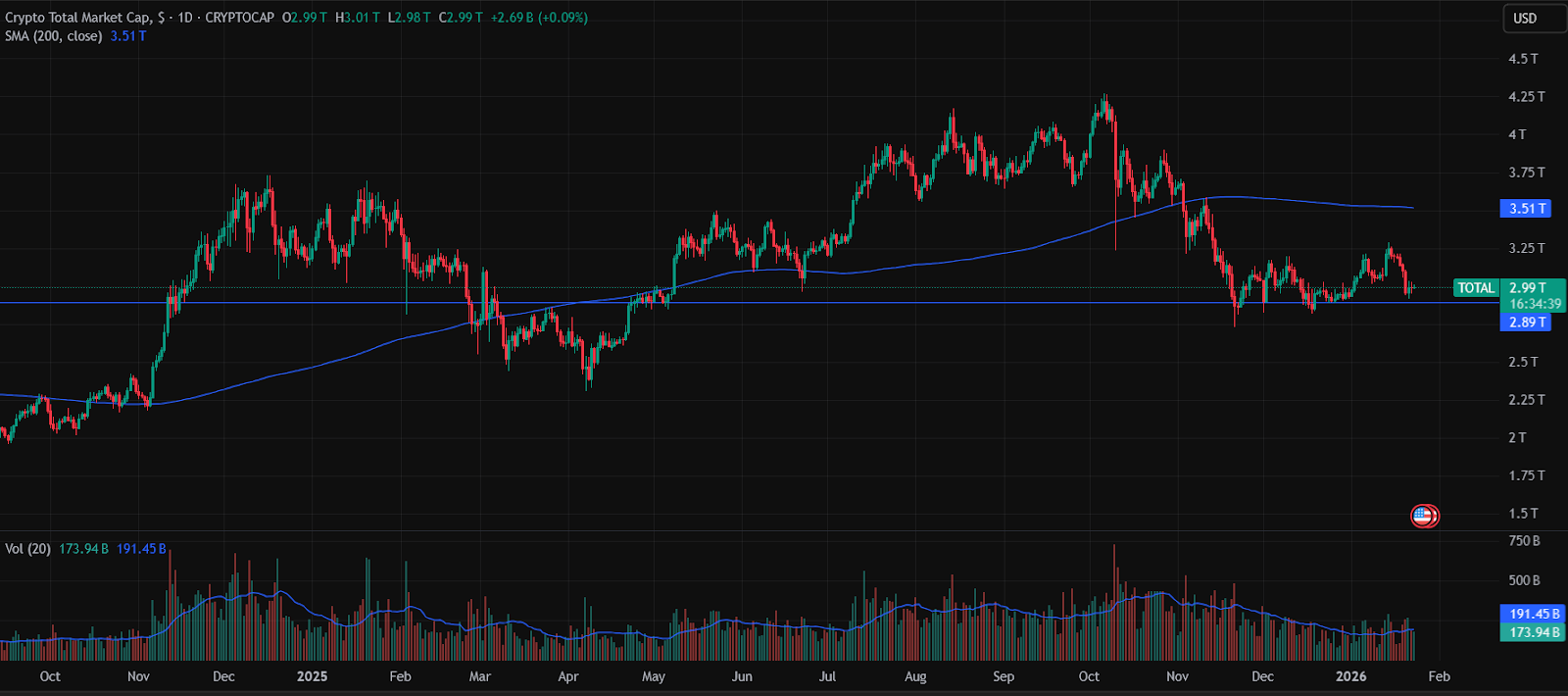The height and width of the screenshot is (696, 1568).
Task: Click the H3.01 T high value
Action: point(358,18)
